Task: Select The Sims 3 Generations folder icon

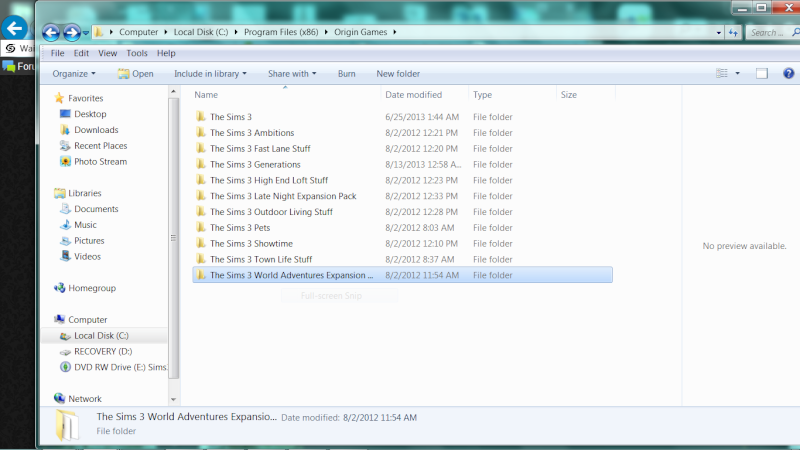Action: pyautogui.click(x=201, y=164)
